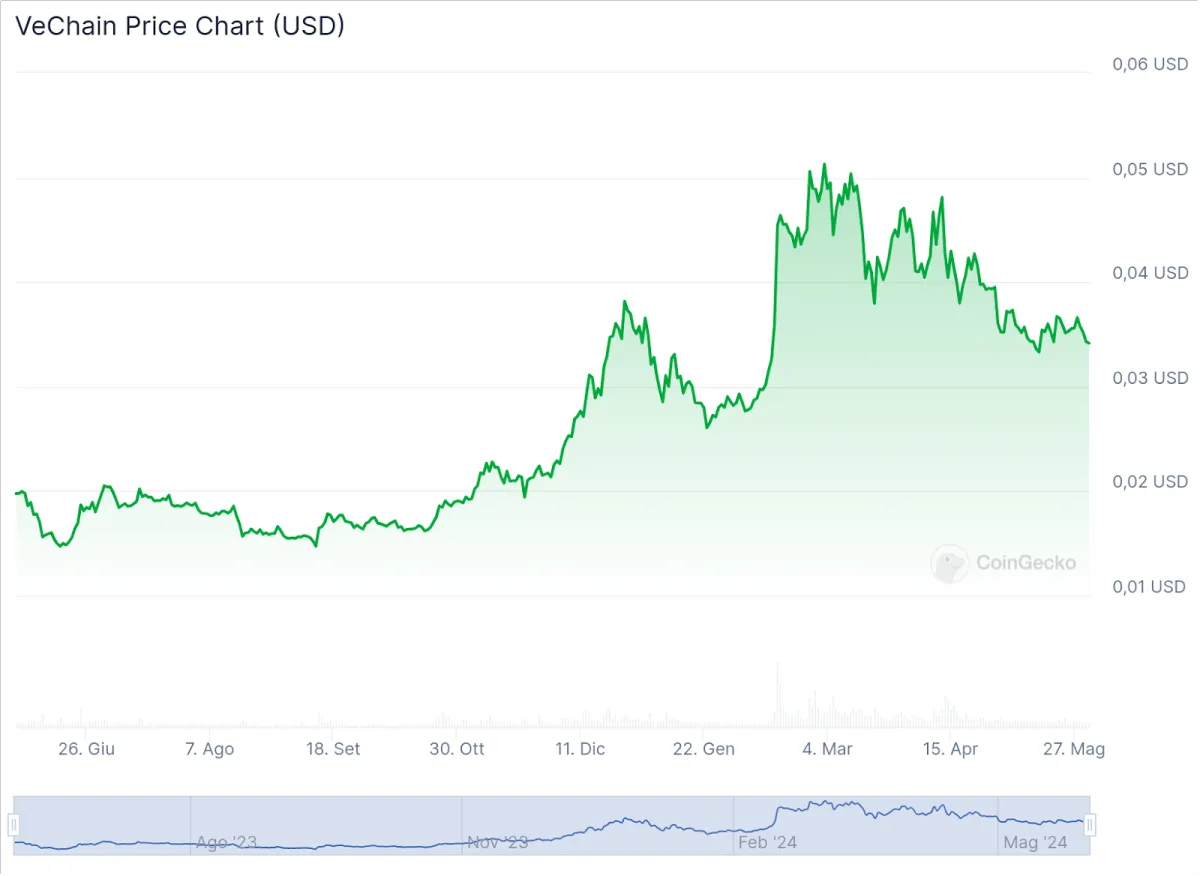
Task: Click Feb '24 in the navigator
Action: pyautogui.click(x=768, y=843)
